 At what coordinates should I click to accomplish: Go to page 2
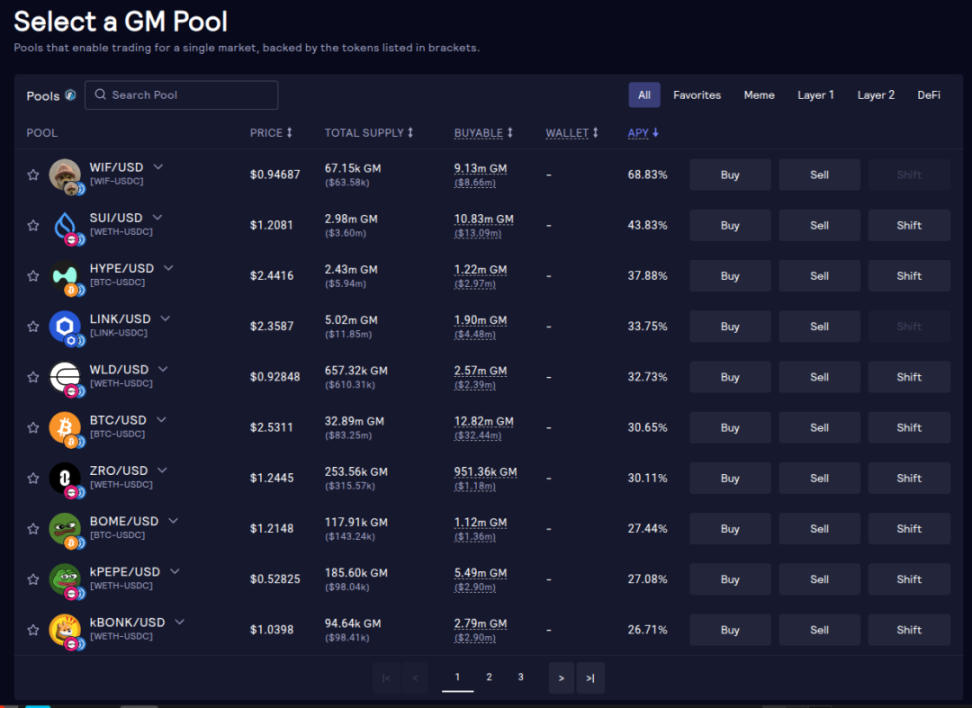[x=489, y=677]
